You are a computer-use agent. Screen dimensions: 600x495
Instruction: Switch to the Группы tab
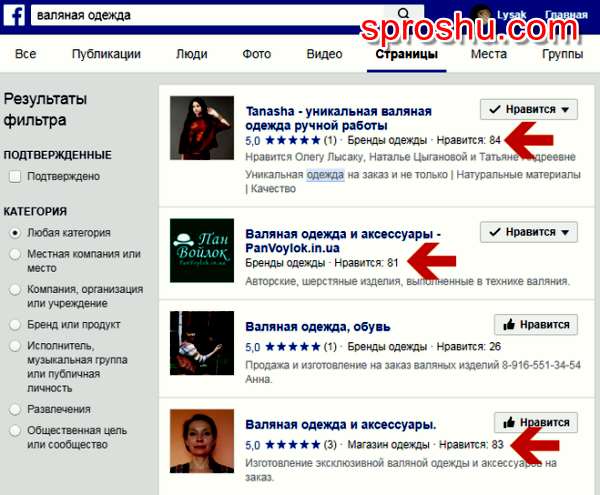[x=562, y=54]
